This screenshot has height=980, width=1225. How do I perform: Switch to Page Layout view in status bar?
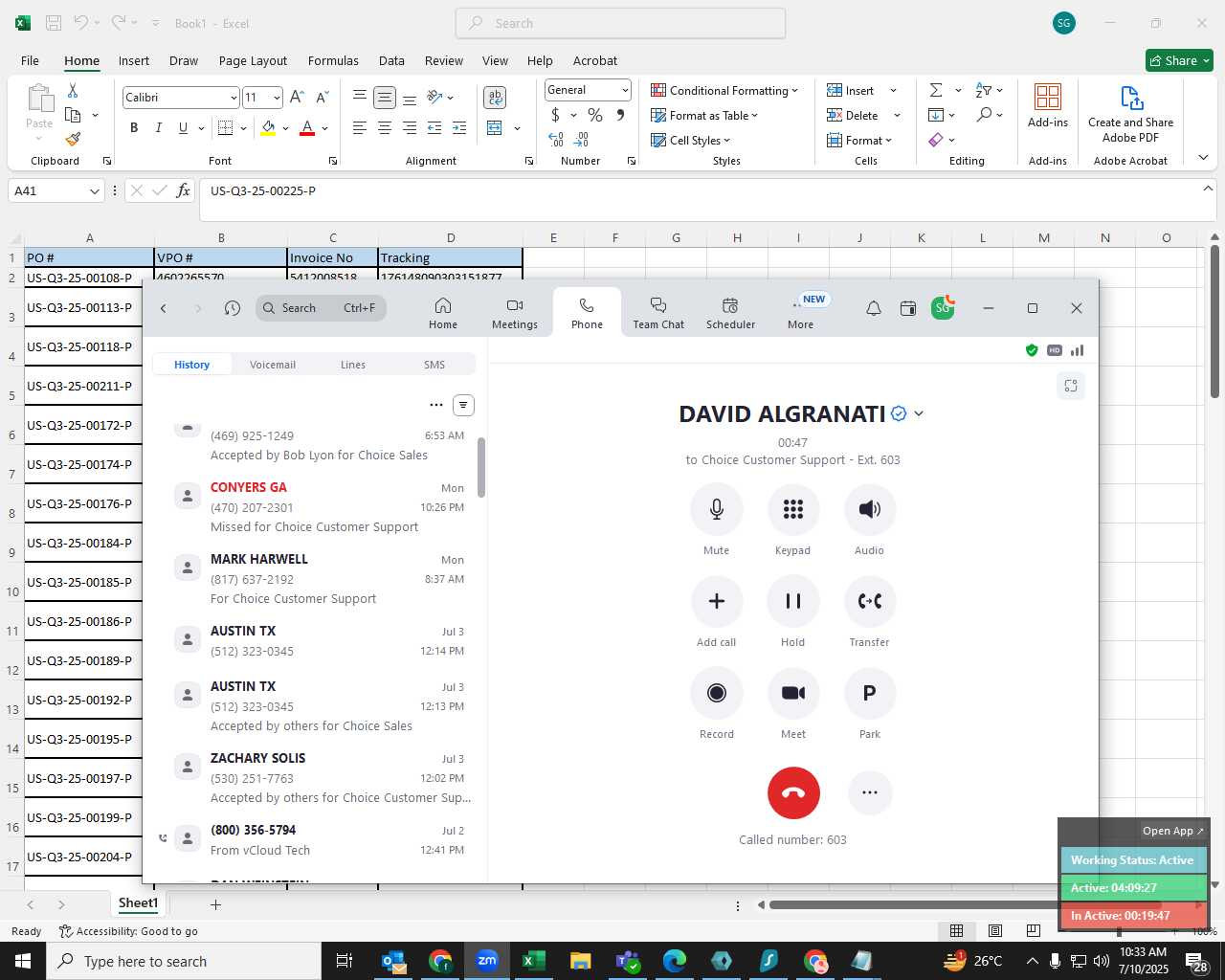[x=995, y=930]
